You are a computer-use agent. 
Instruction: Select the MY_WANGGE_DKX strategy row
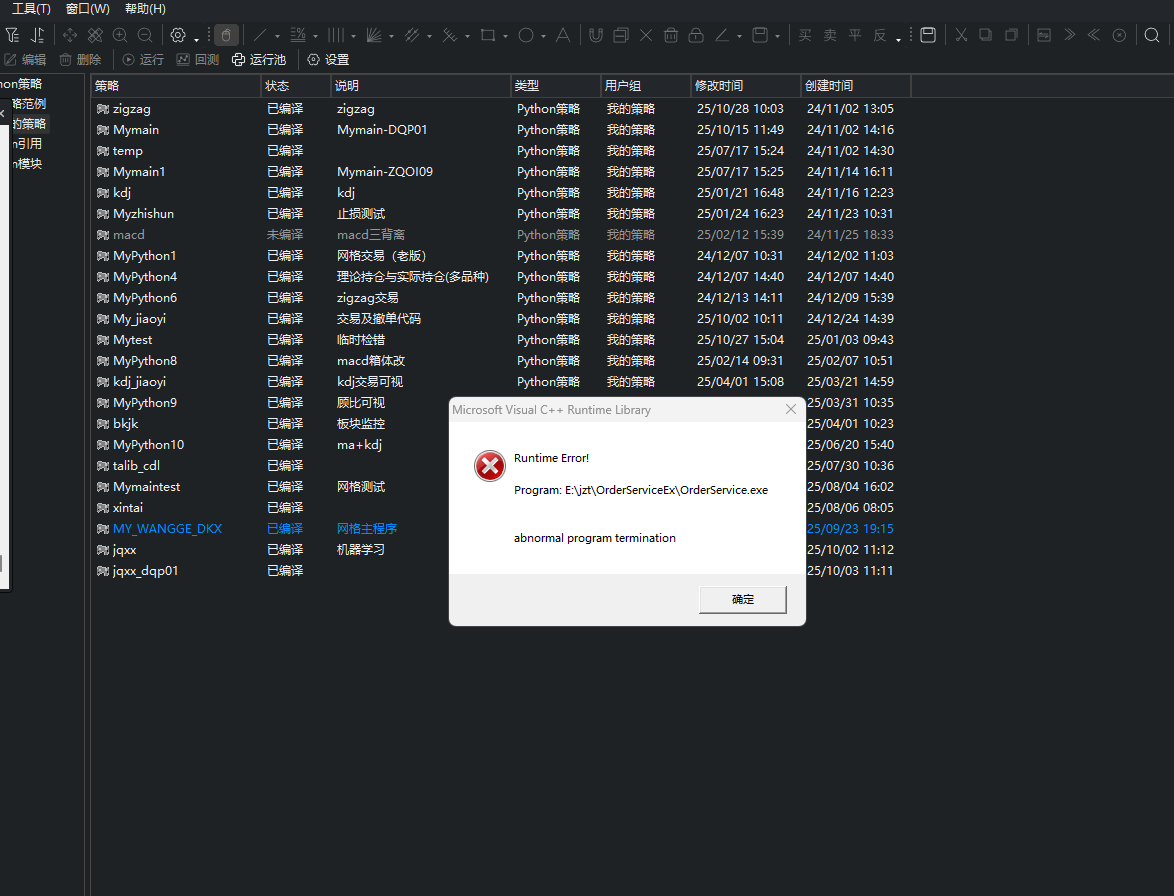[x=166, y=528]
